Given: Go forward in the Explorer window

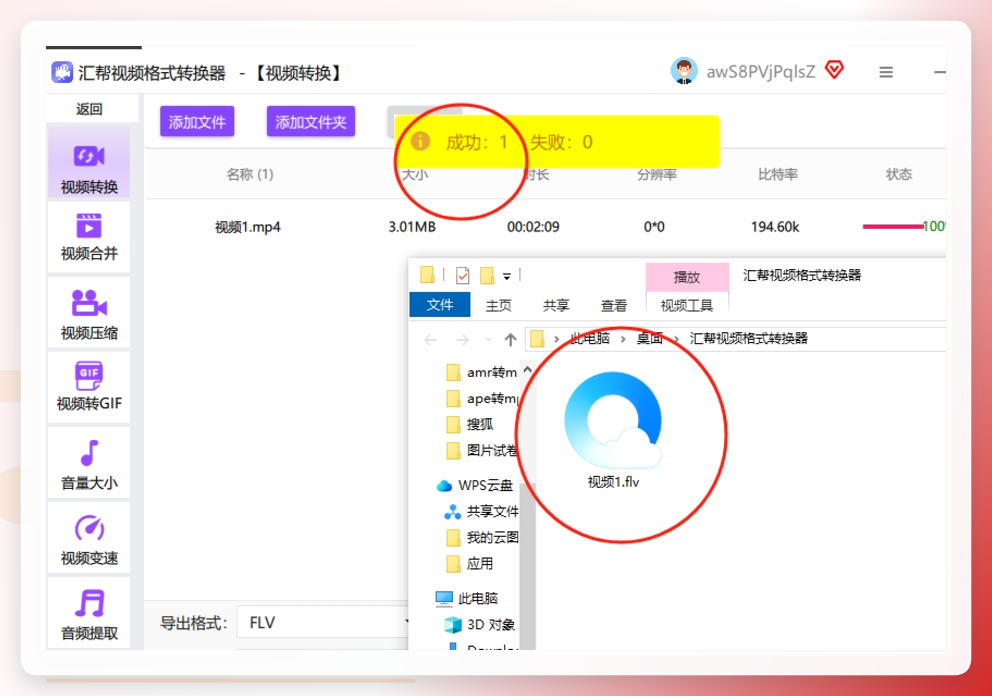Looking at the screenshot, I should point(462,340).
